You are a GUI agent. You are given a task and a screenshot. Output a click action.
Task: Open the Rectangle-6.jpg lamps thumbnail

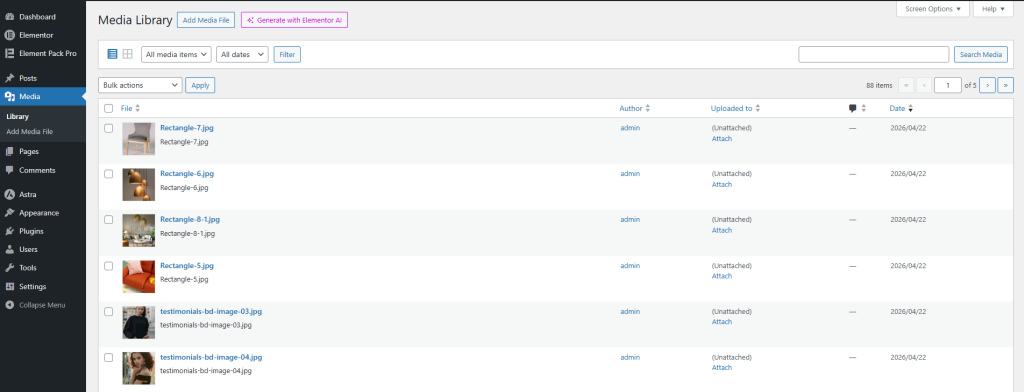pyautogui.click(x=138, y=184)
